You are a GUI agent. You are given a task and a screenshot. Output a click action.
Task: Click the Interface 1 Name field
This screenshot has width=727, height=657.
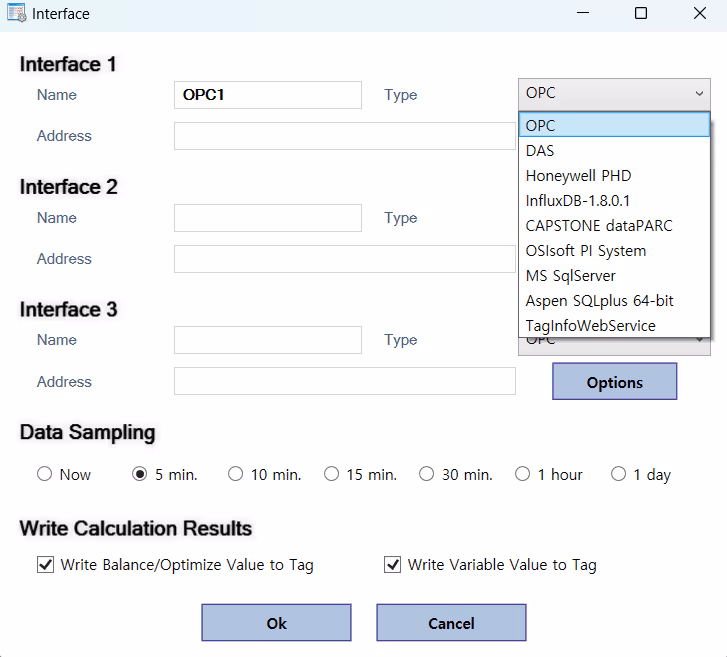click(268, 95)
